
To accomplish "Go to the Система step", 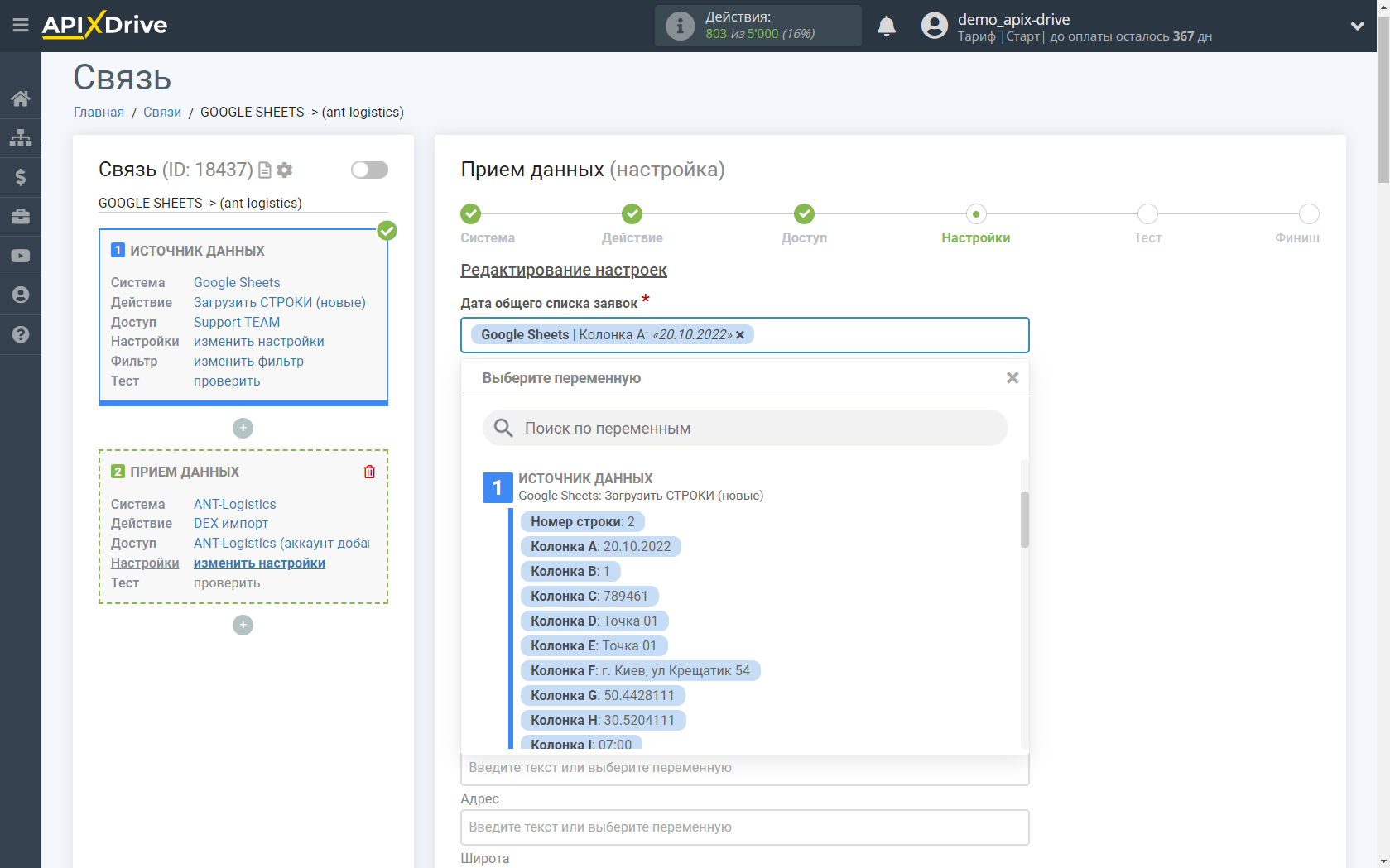I will click(470, 214).
